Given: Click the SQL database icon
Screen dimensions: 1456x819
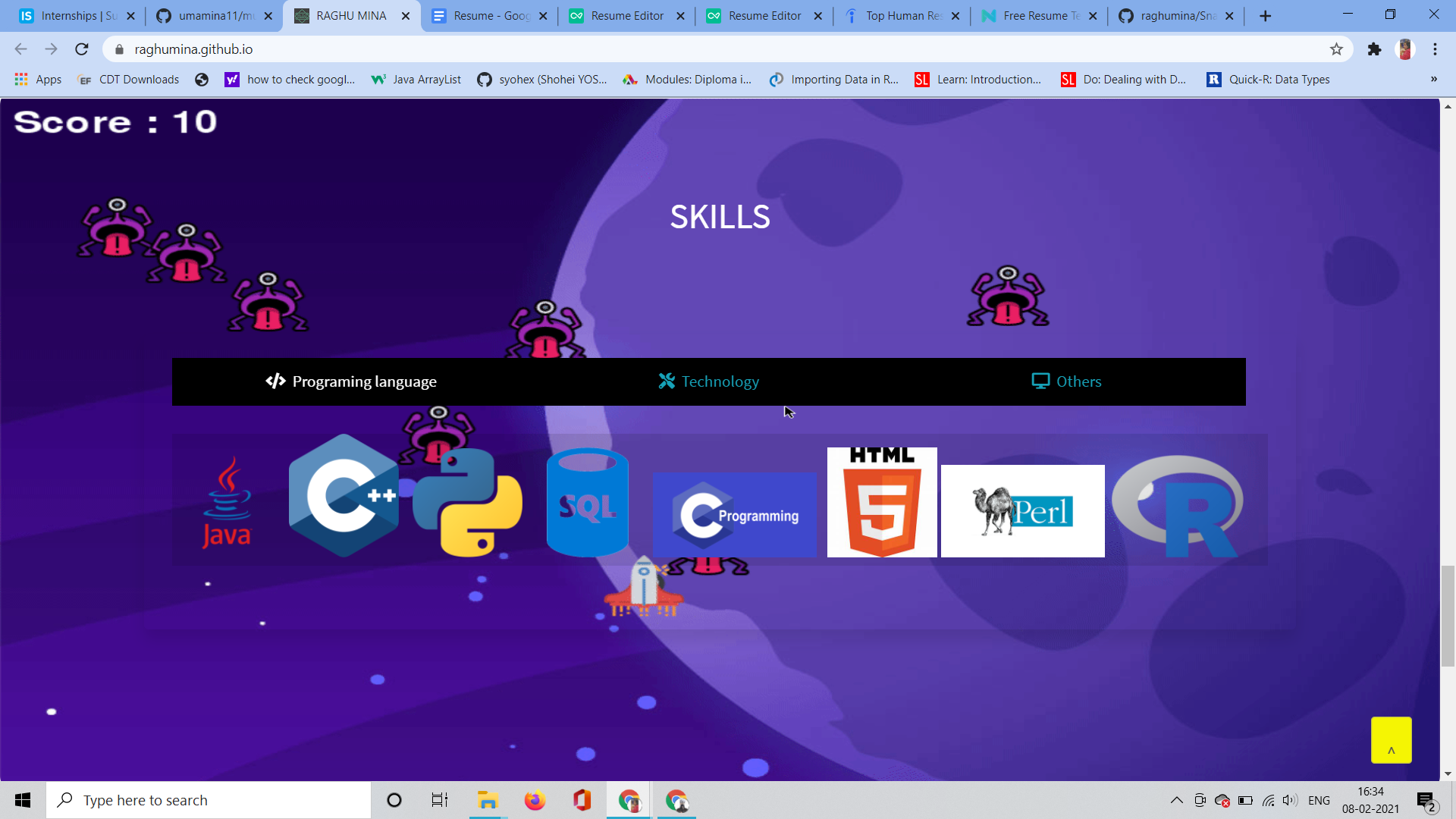Looking at the screenshot, I should coord(588,502).
